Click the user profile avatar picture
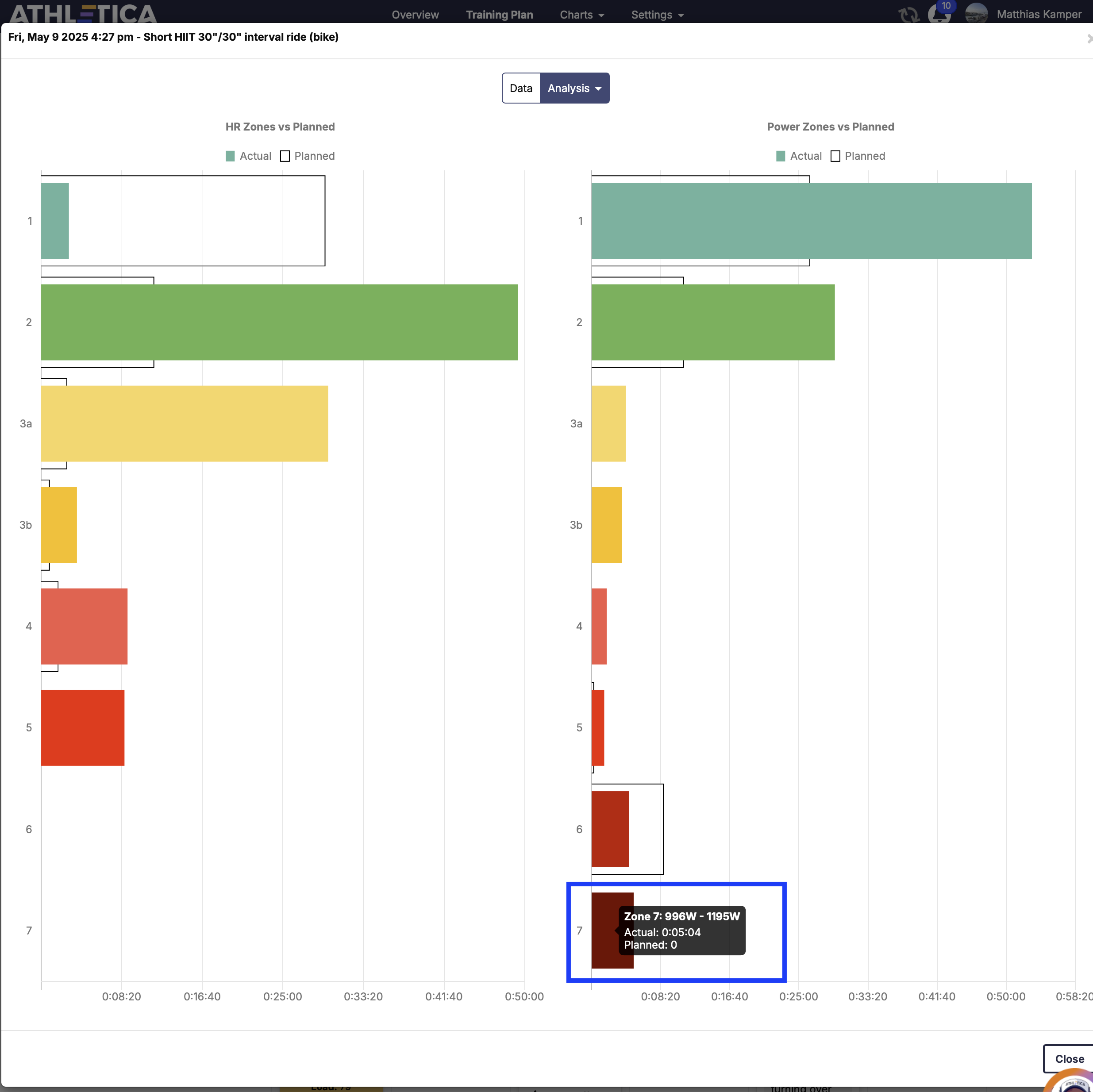The height and width of the screenshot is (1092, 1093). [976, 14]
